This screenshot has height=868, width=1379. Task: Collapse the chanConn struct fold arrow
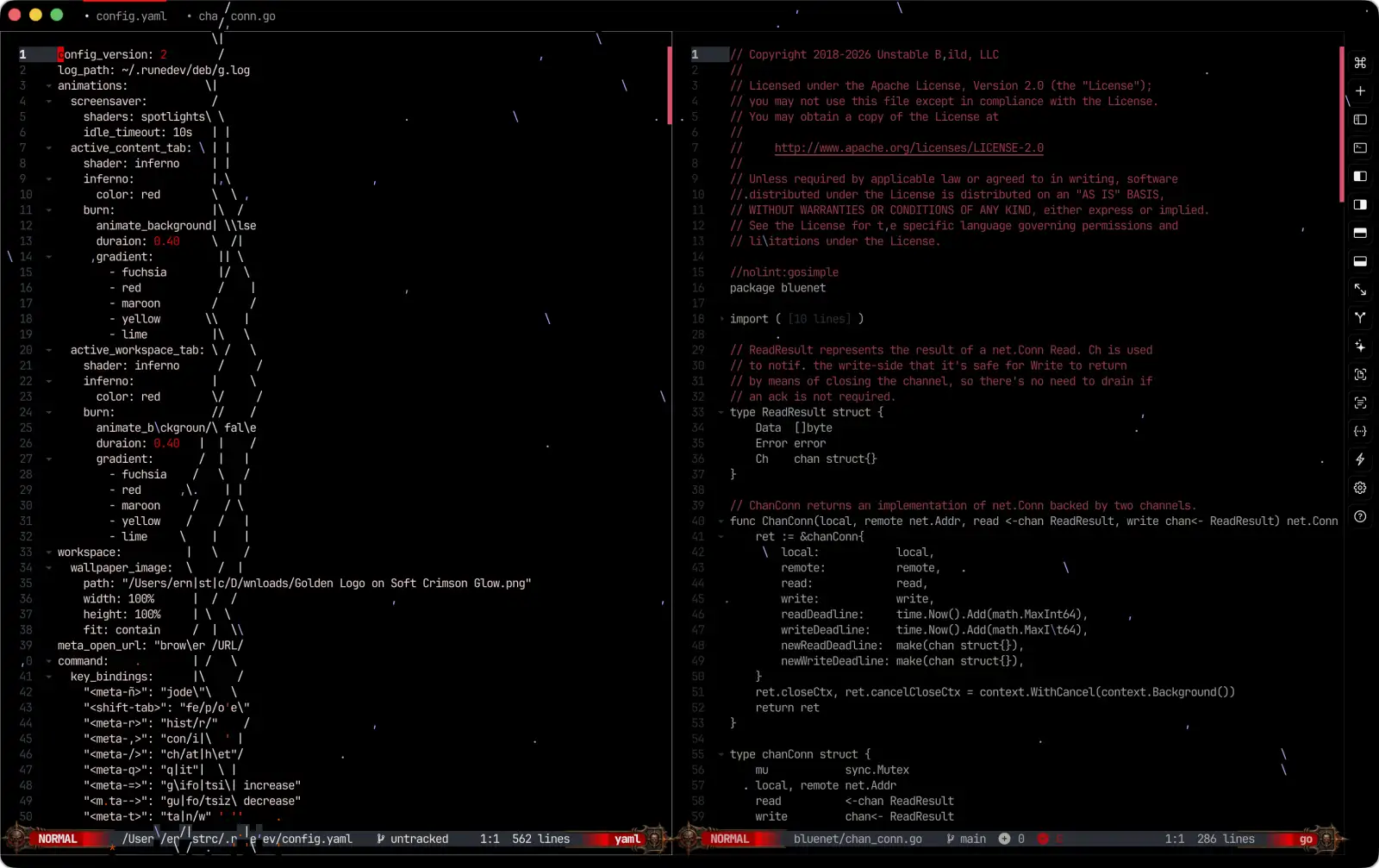point(721,754)
